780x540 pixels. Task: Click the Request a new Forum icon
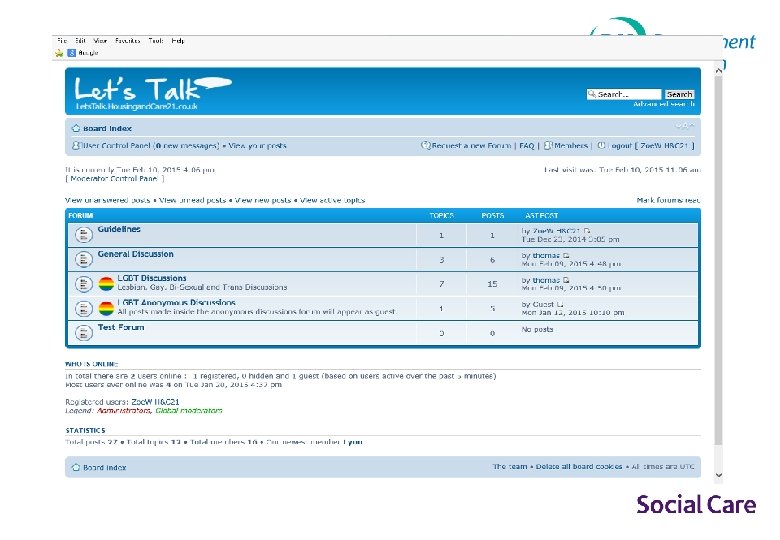pos(425,146)
